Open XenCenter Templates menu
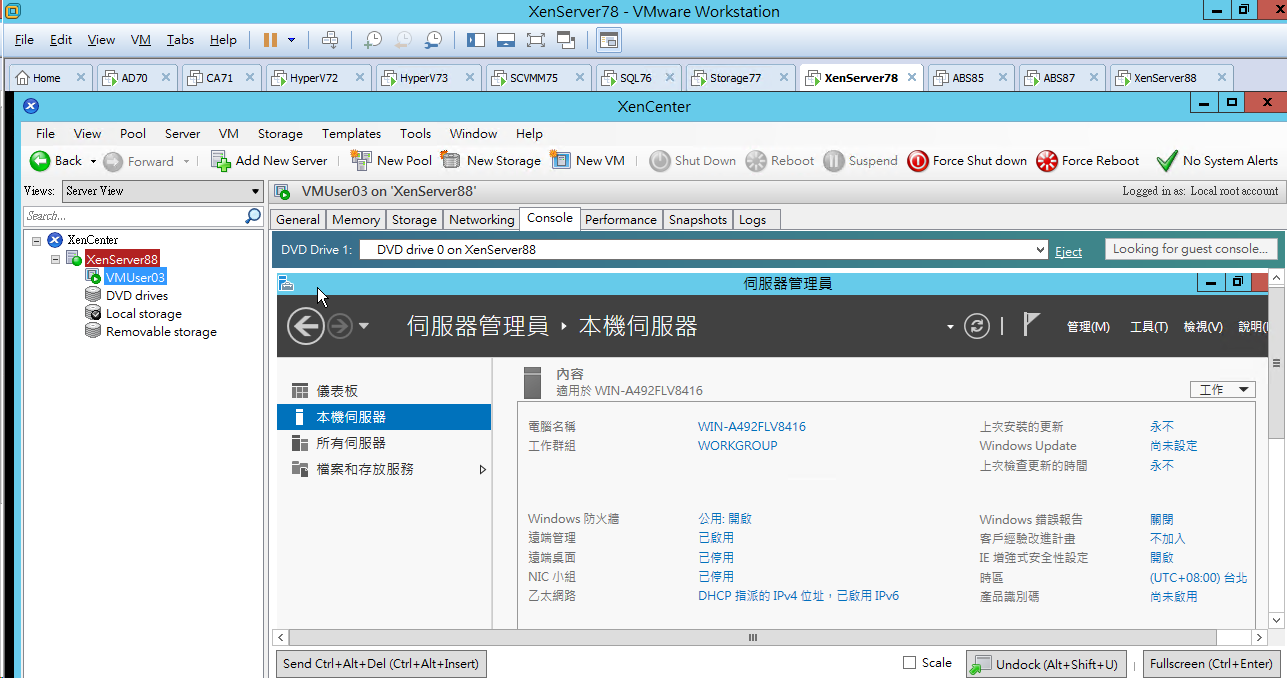 point(351,133)
